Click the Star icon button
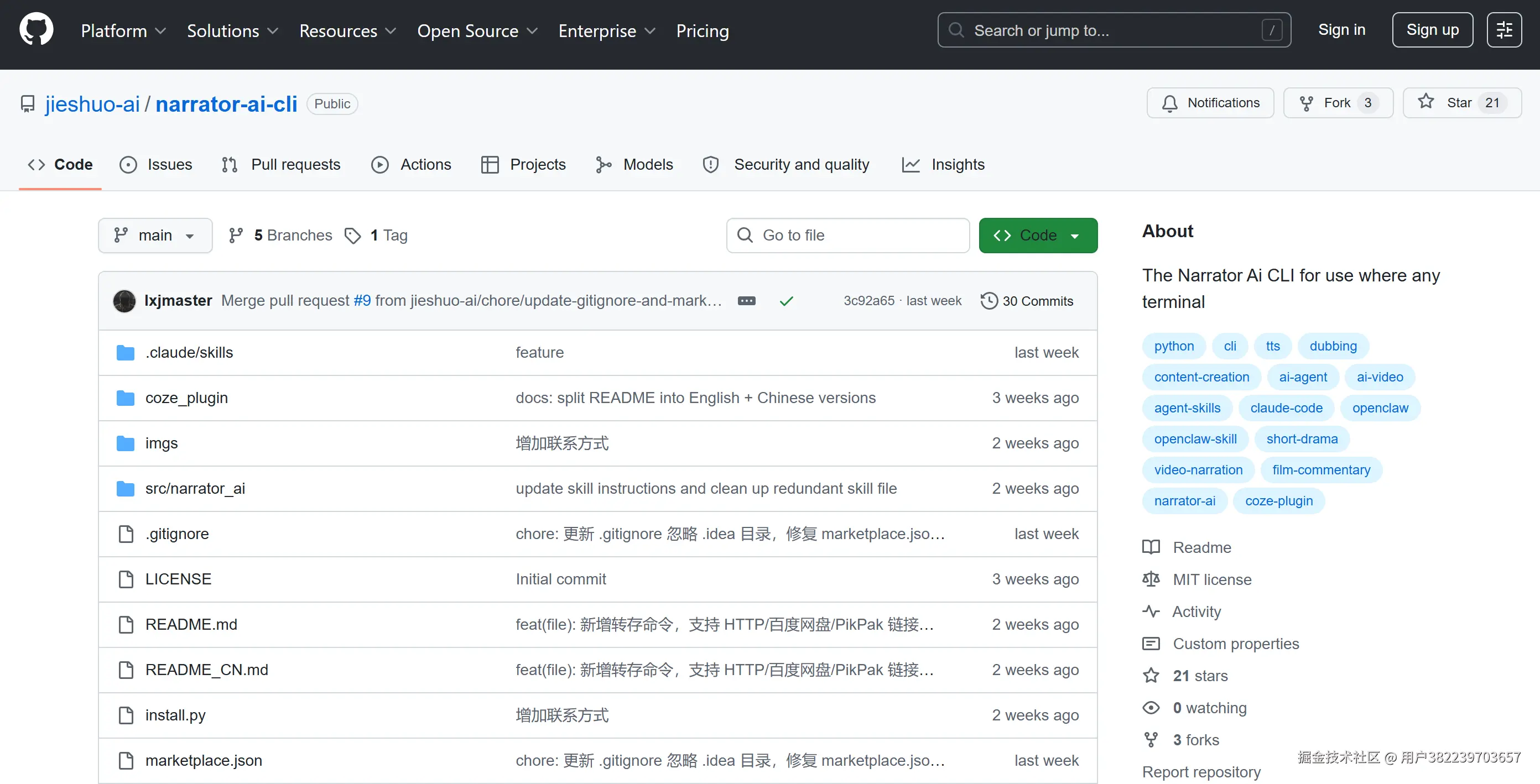Image resolution: width=1540 pixels, height=784 pixels. tap(1426, 102)
